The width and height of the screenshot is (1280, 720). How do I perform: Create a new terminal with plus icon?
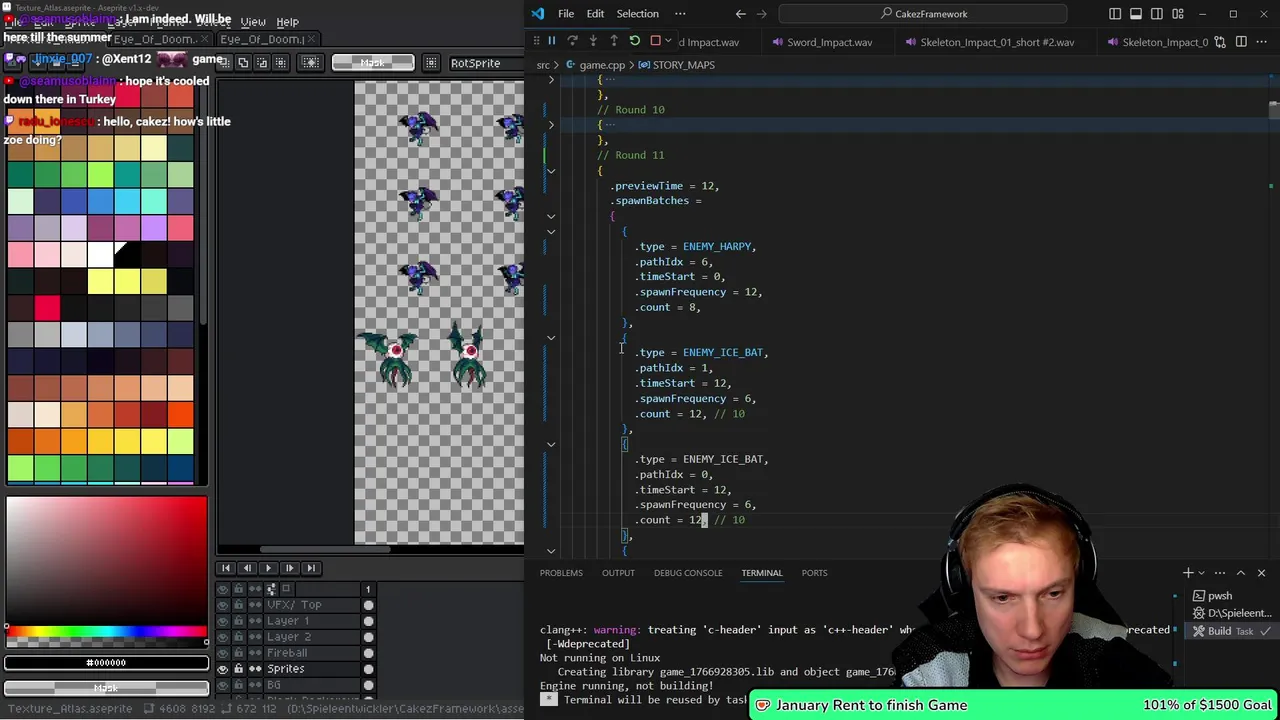click(1188, 573)
